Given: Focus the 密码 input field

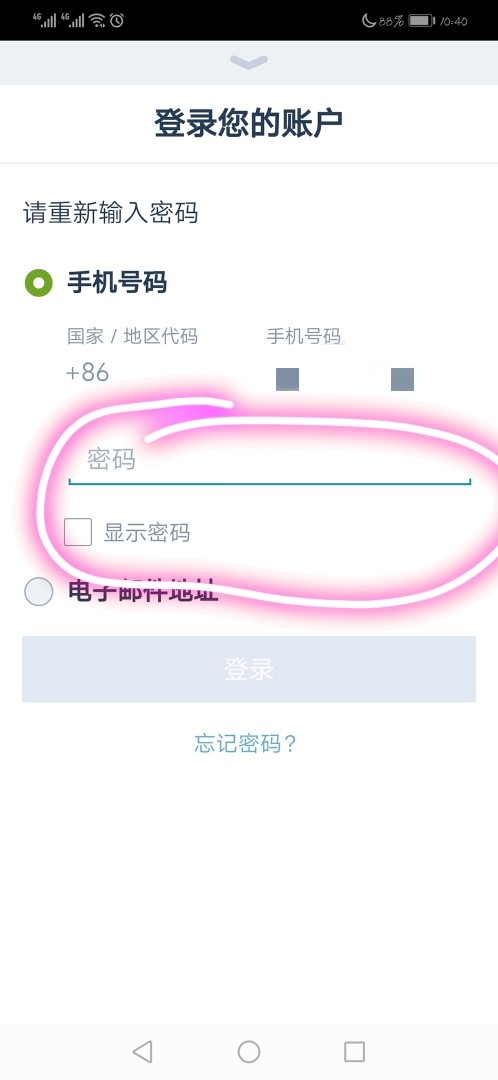Looking at the screenshot, I should click(x=269, y=460).
